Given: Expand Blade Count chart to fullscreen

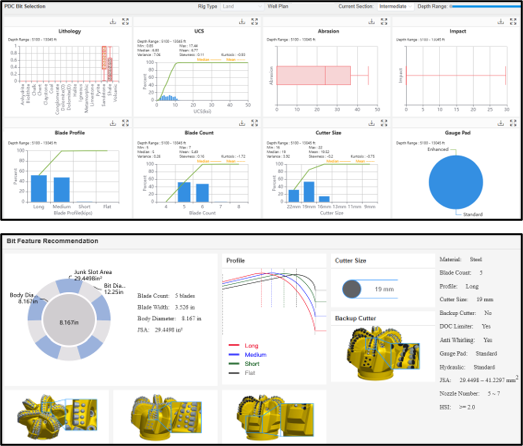Looking at the screenshot, I should point(254,123).
